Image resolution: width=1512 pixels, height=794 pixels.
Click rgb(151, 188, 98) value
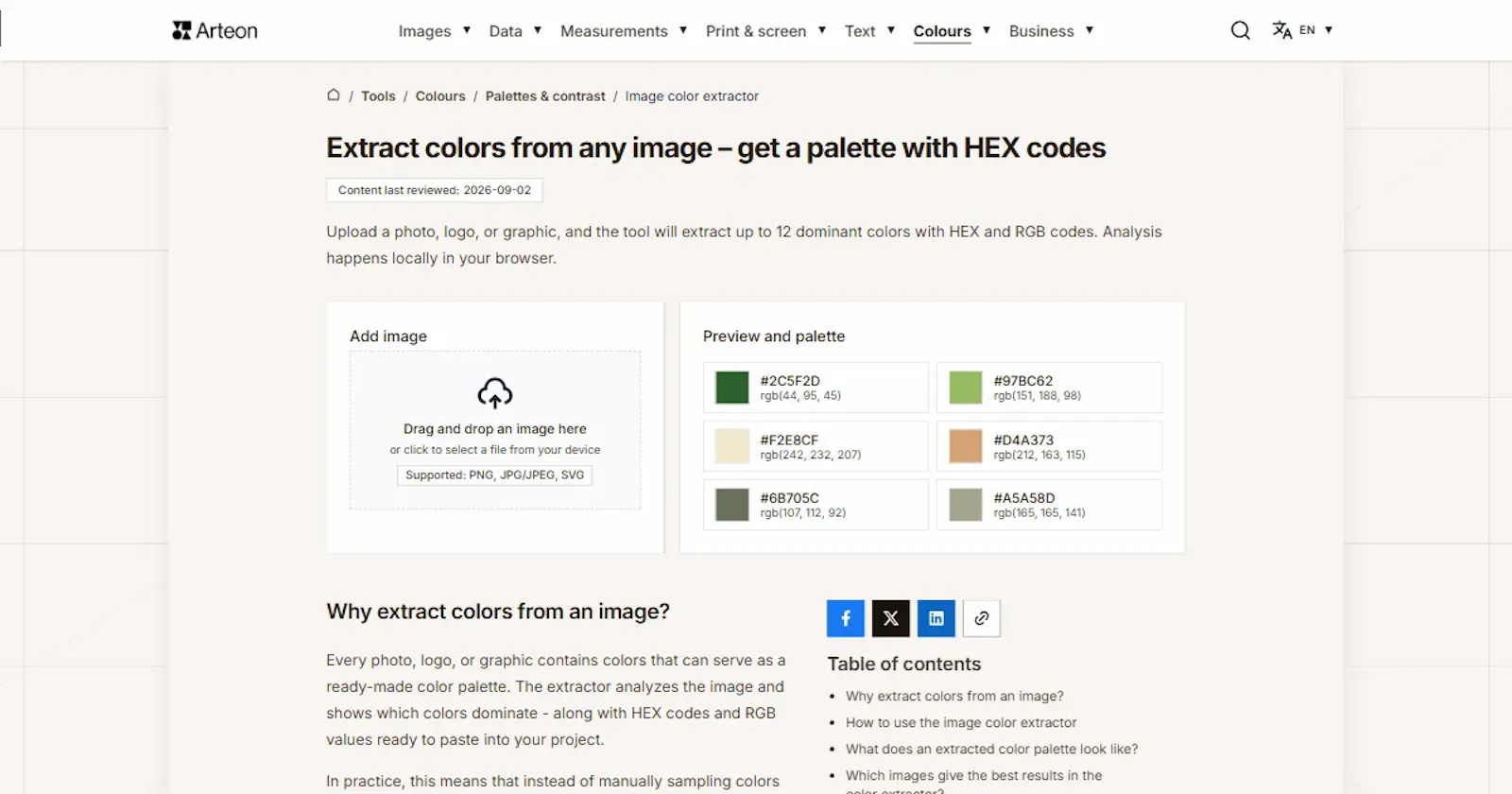[x=1038, y=396]
